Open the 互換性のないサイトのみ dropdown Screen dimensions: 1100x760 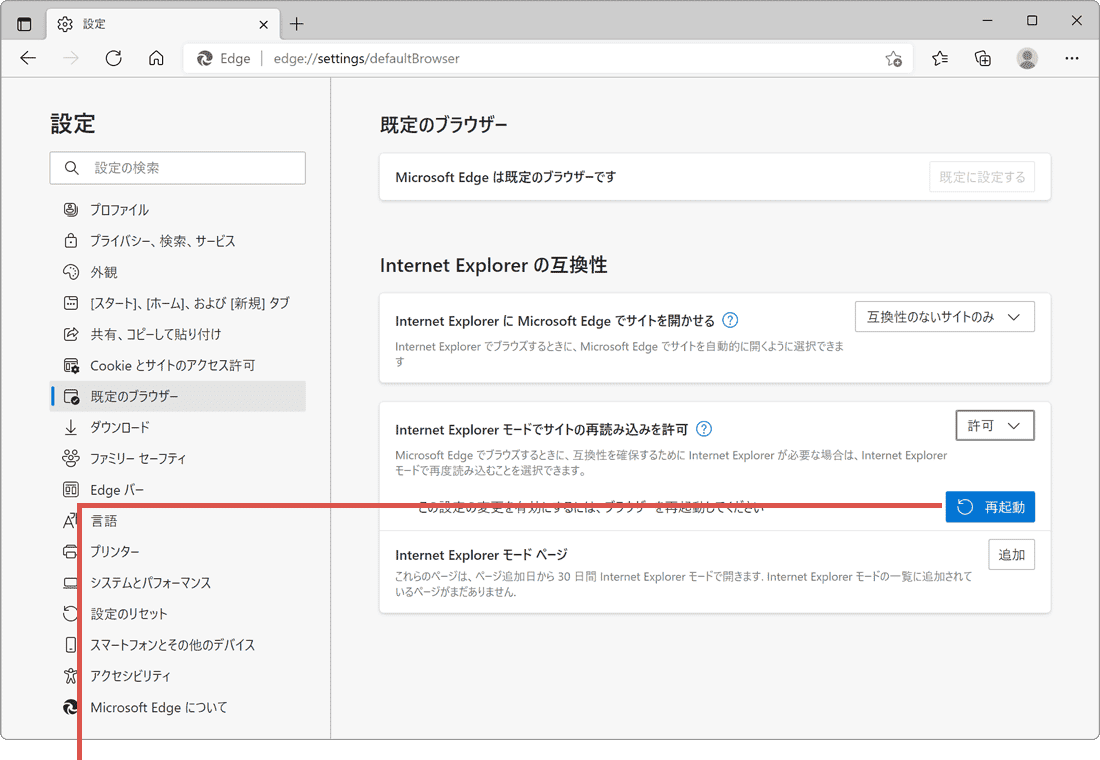pyautogui.click(x=944, y=317)
